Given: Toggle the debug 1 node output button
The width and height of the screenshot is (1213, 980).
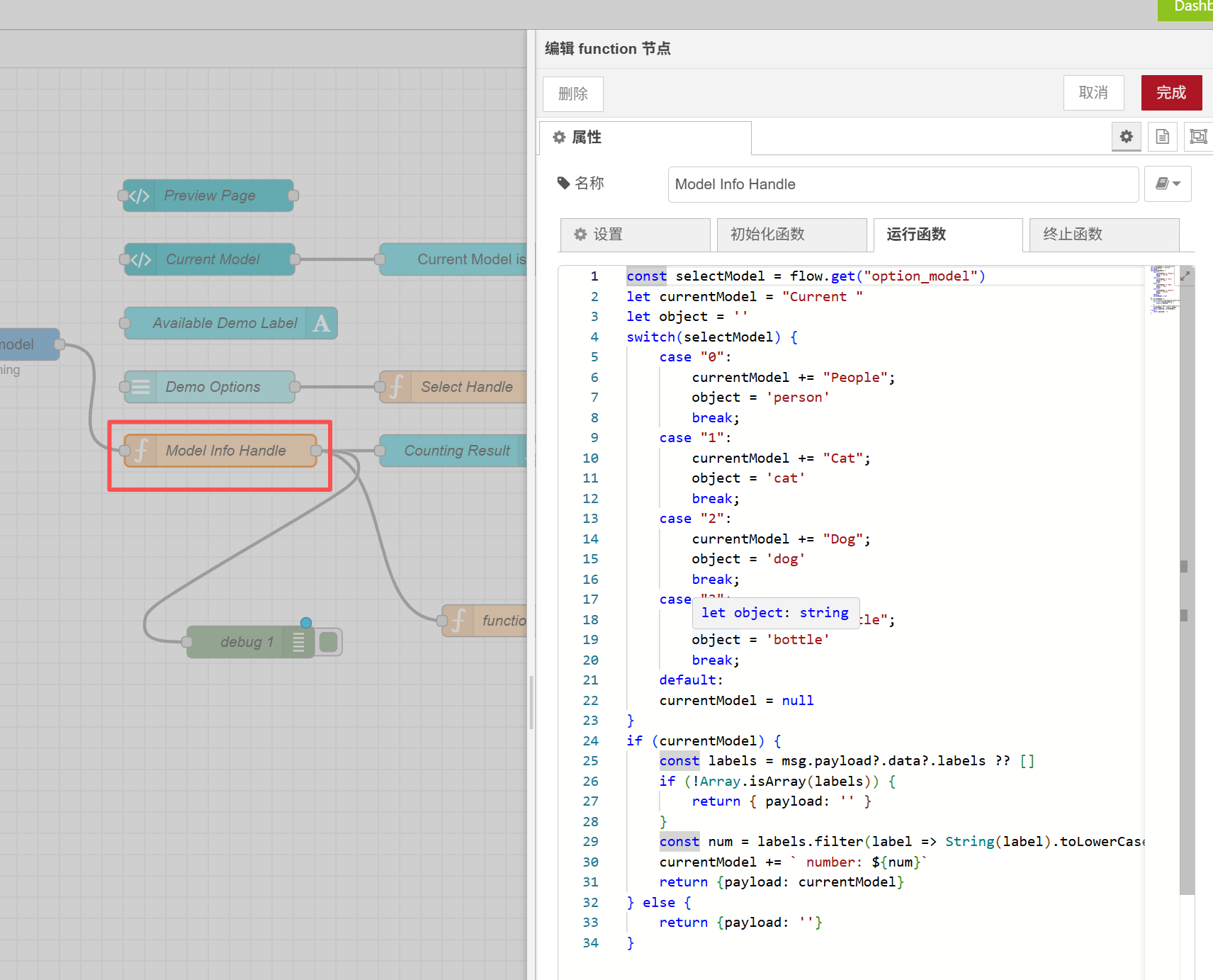Looking at the screenshot, I should (x=329, y=642).
